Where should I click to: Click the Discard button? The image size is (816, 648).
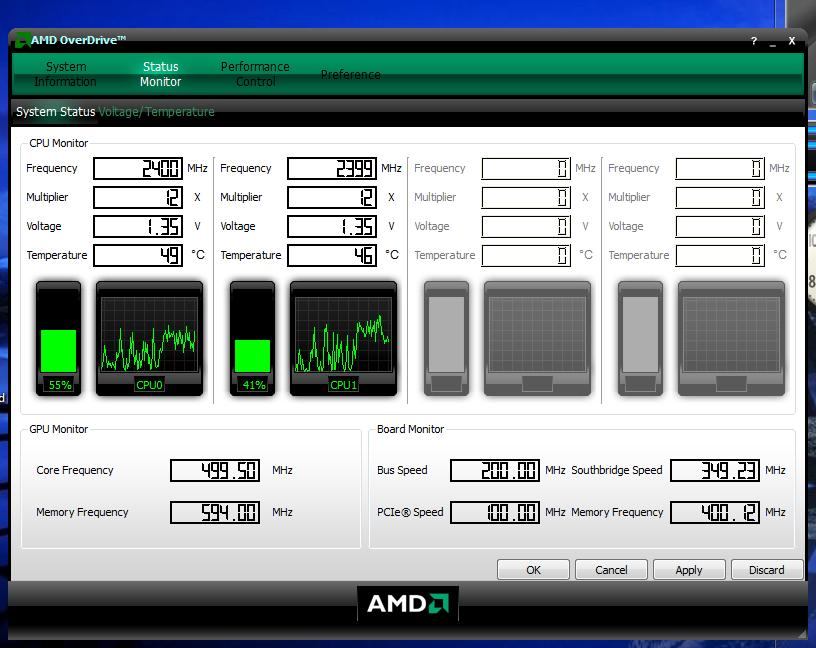tap(767, 570)
